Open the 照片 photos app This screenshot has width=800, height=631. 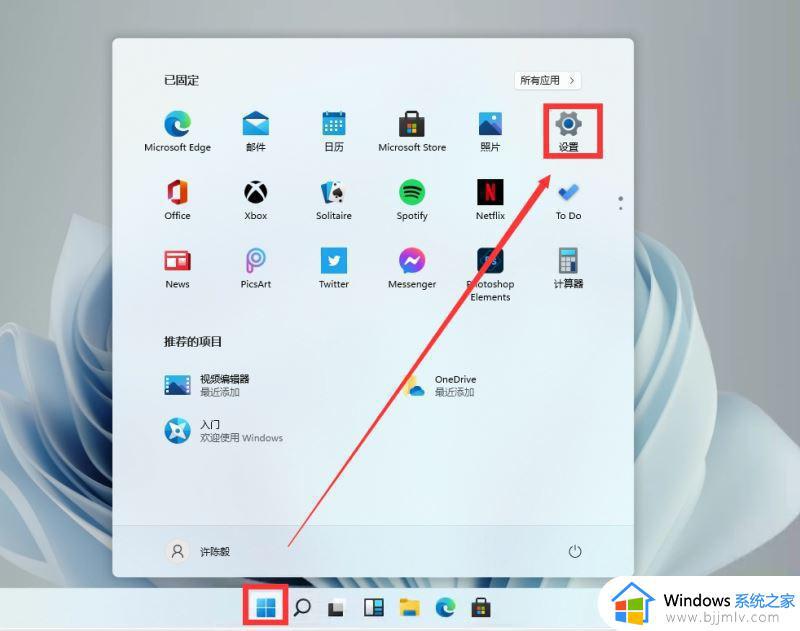click(x=490, y=131)
